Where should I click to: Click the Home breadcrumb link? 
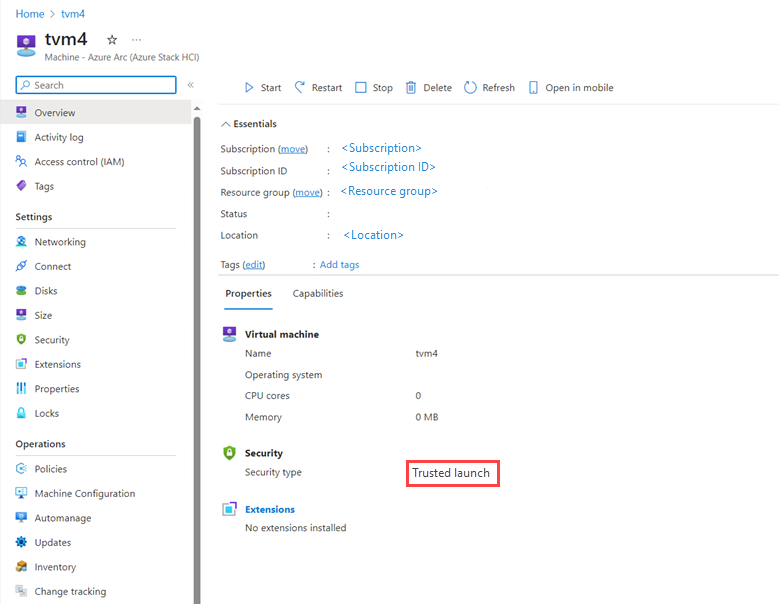pyautogui.click(x=30, y=14)
